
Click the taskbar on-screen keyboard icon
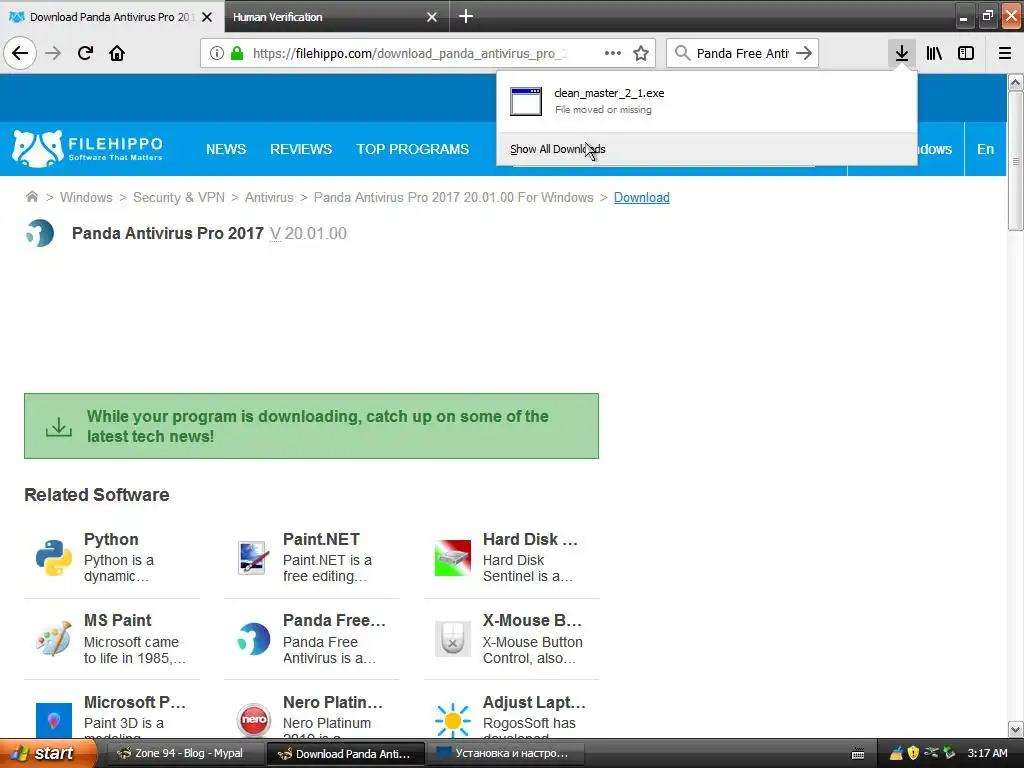click(858, 754)
